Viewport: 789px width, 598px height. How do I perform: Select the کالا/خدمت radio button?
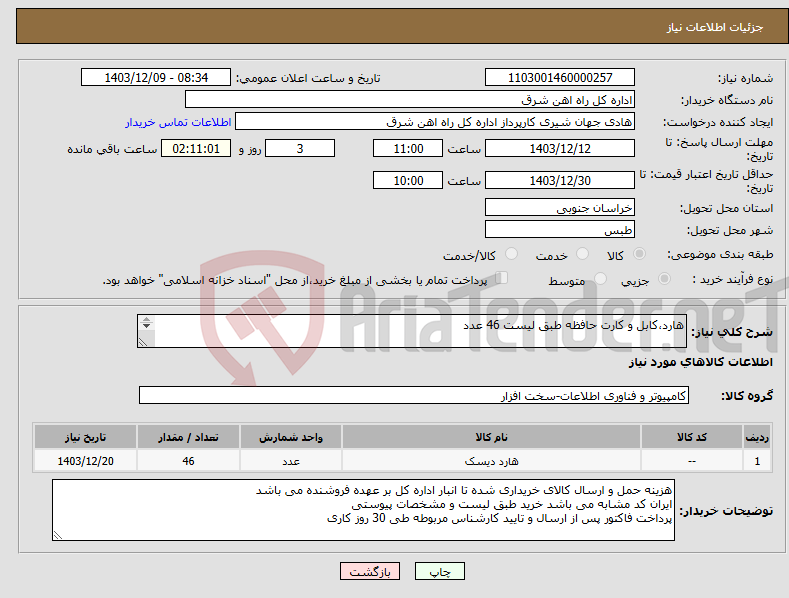click(511, 254)
